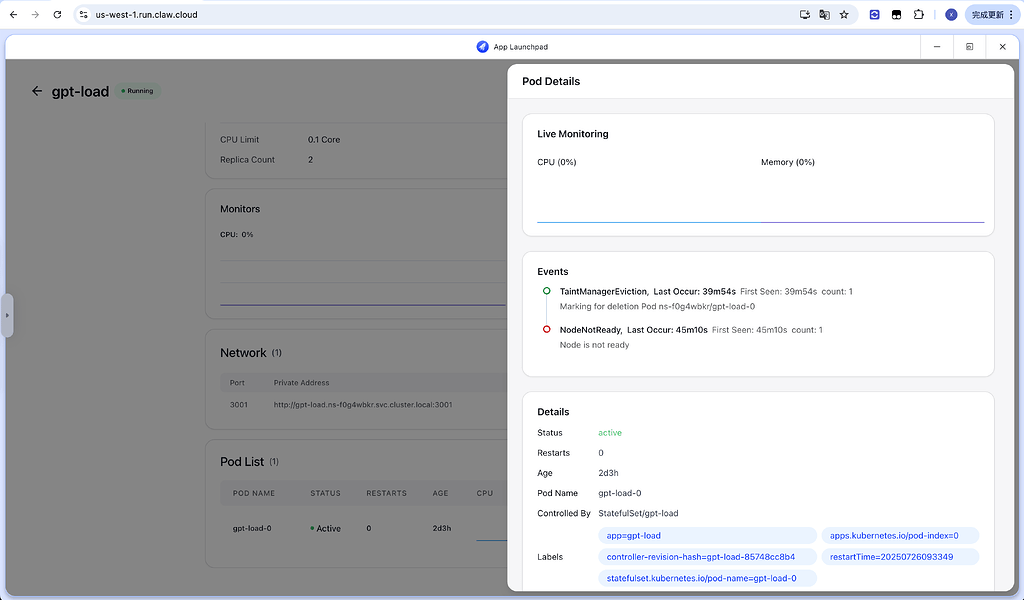The image size is (1024, 600).
Task: Click the TaintManagerEviction event title
Action: pyautogui.click(x=603, y=291)
